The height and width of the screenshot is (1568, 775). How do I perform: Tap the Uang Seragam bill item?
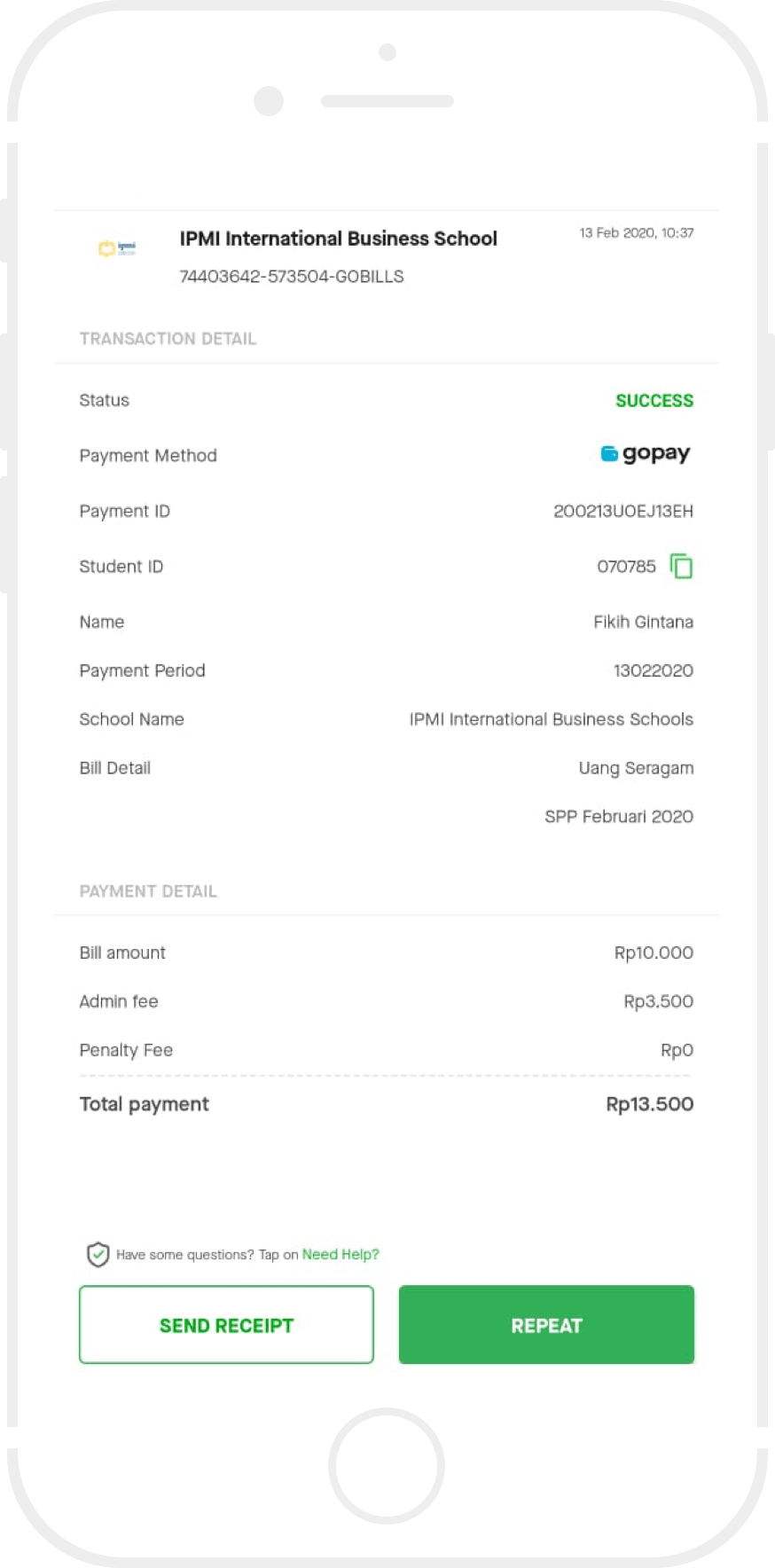tap(636, 768)
